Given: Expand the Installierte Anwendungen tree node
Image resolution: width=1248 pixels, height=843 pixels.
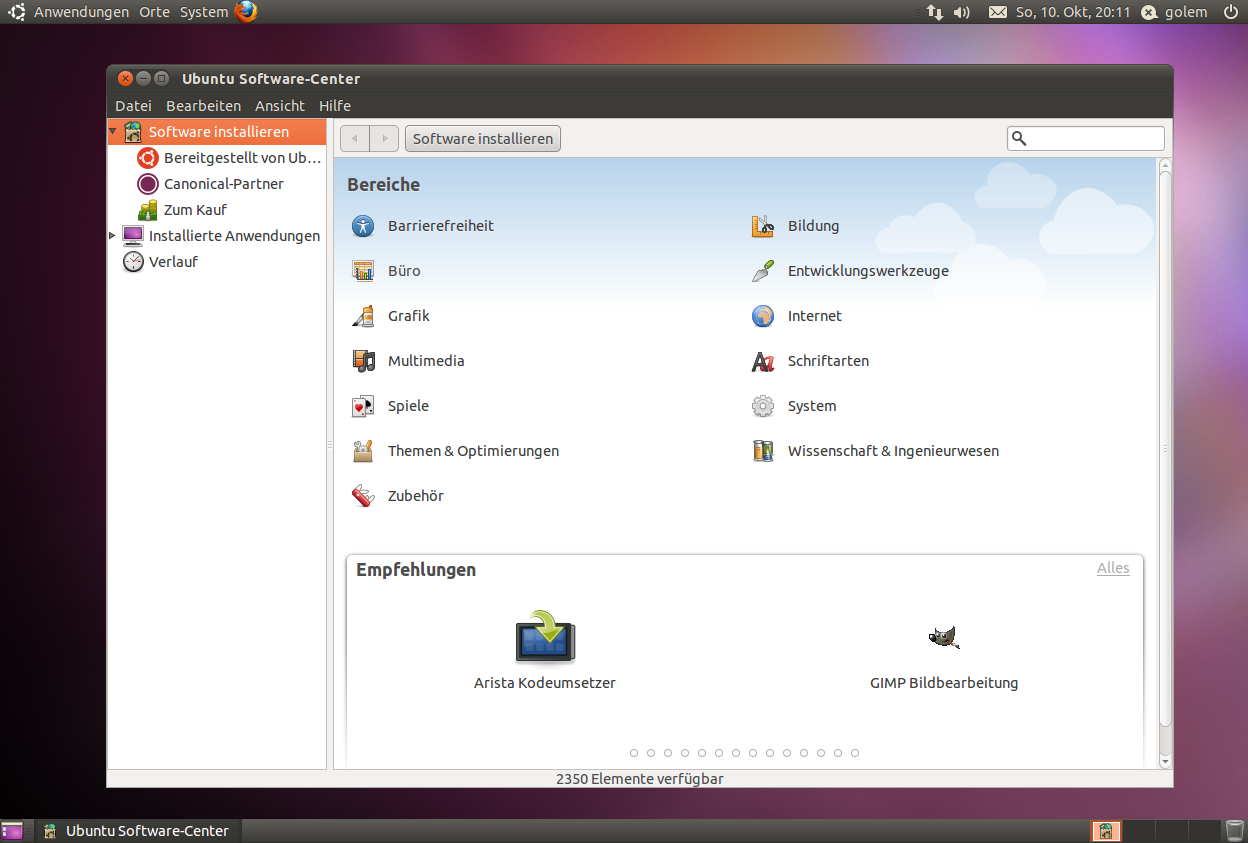Looking at the screenshot, I should (x=112, y=236).
